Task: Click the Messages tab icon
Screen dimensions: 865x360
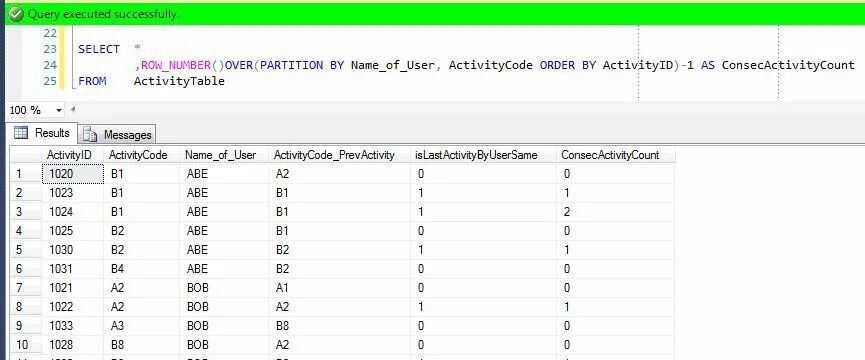Action: pos(90,135)
